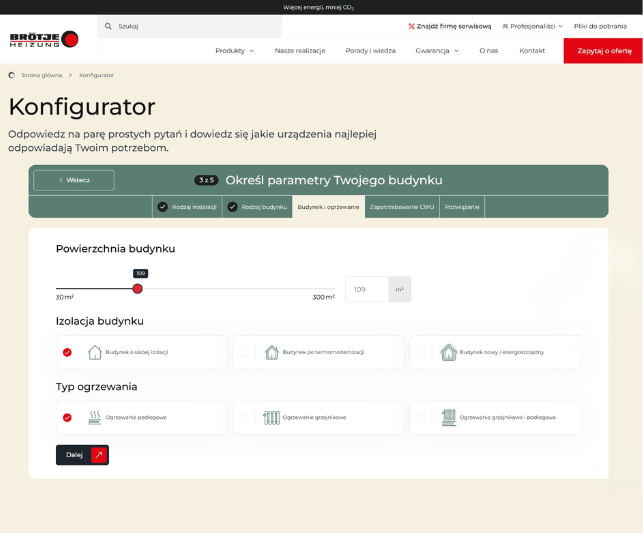Click the search magnifier icon
643x533 pixels.
[108, 26]
